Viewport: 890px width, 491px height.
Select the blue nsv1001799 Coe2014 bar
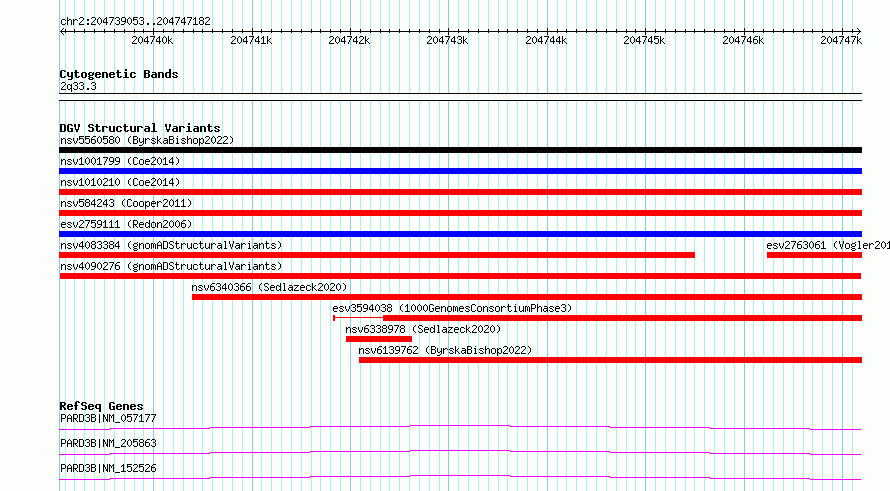(x=460, y=171)
